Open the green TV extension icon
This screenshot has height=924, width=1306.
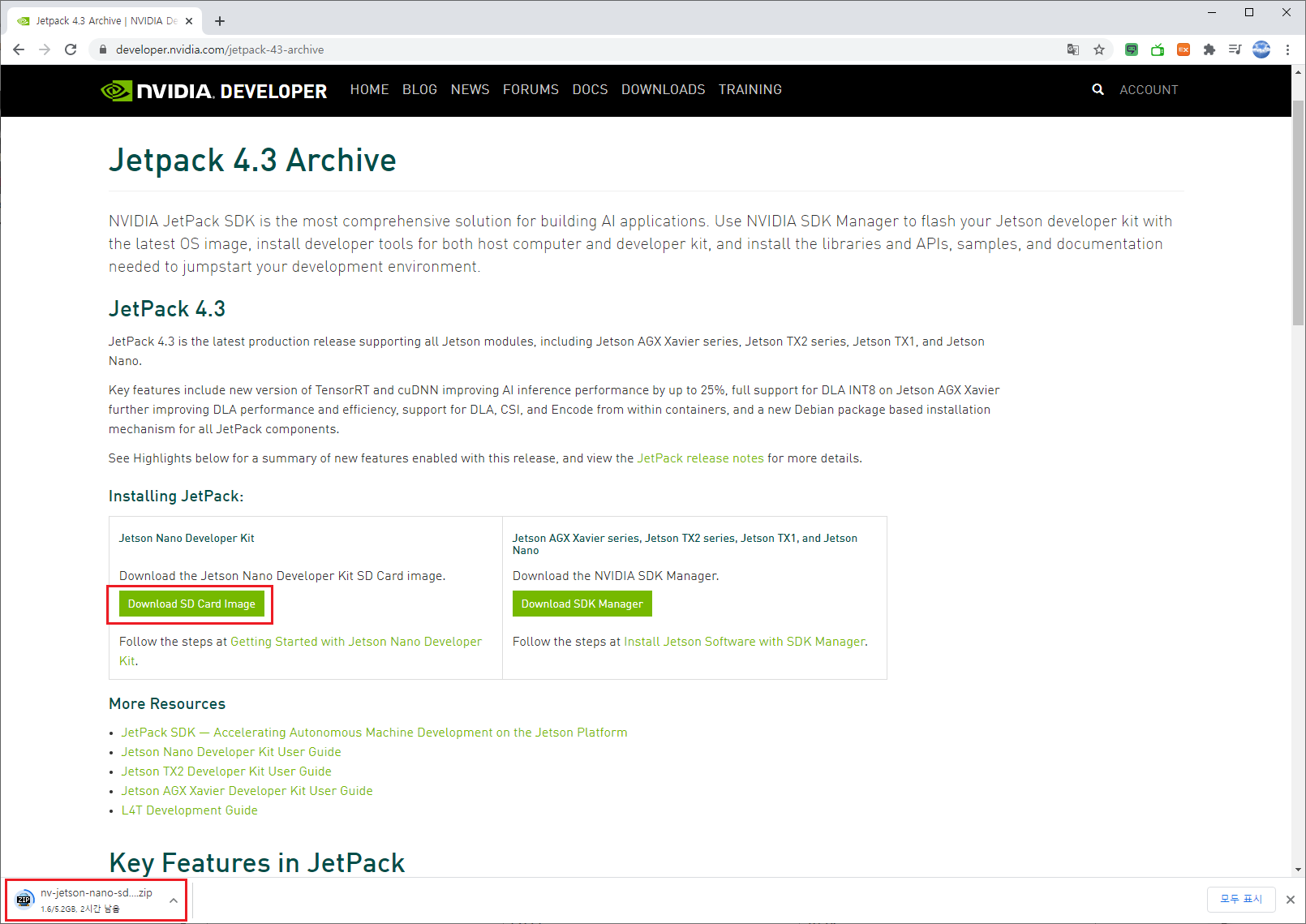point(1158,49)
